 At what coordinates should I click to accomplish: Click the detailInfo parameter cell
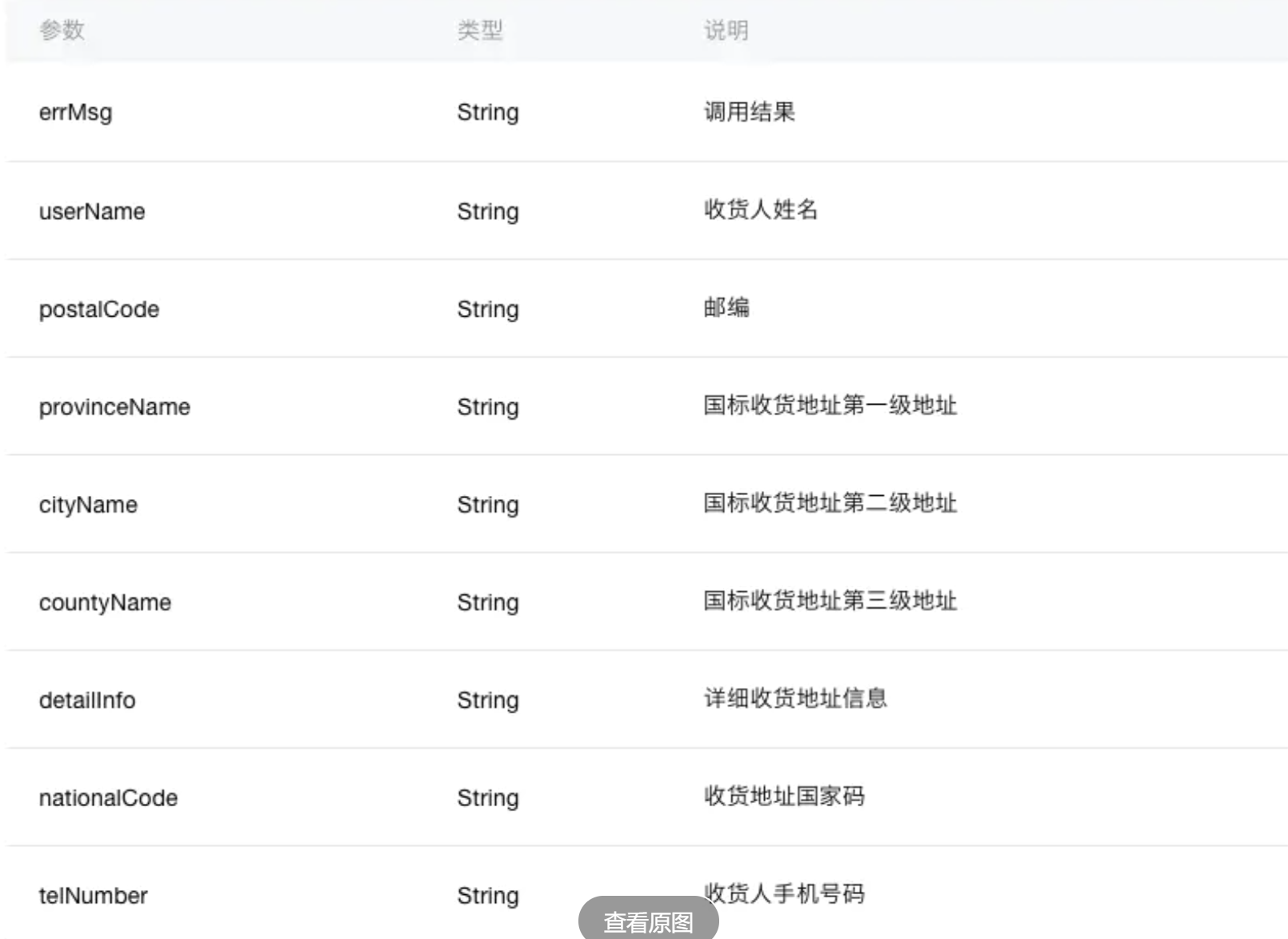[x=87, y=701]
